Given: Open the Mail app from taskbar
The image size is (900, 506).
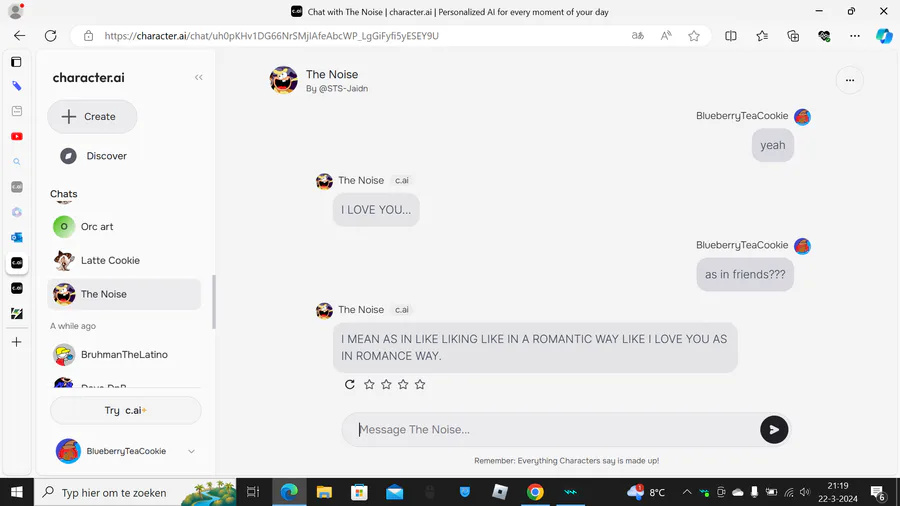Looking at the screenshot, I should pyautogui.click(x=394, y=492).
